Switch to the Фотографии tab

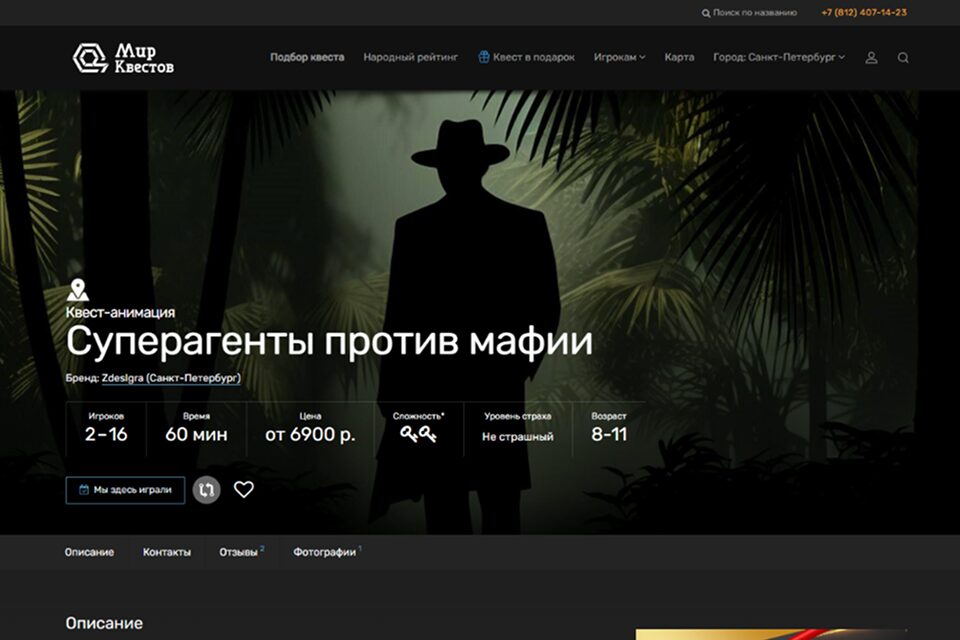tap(324, 552)
